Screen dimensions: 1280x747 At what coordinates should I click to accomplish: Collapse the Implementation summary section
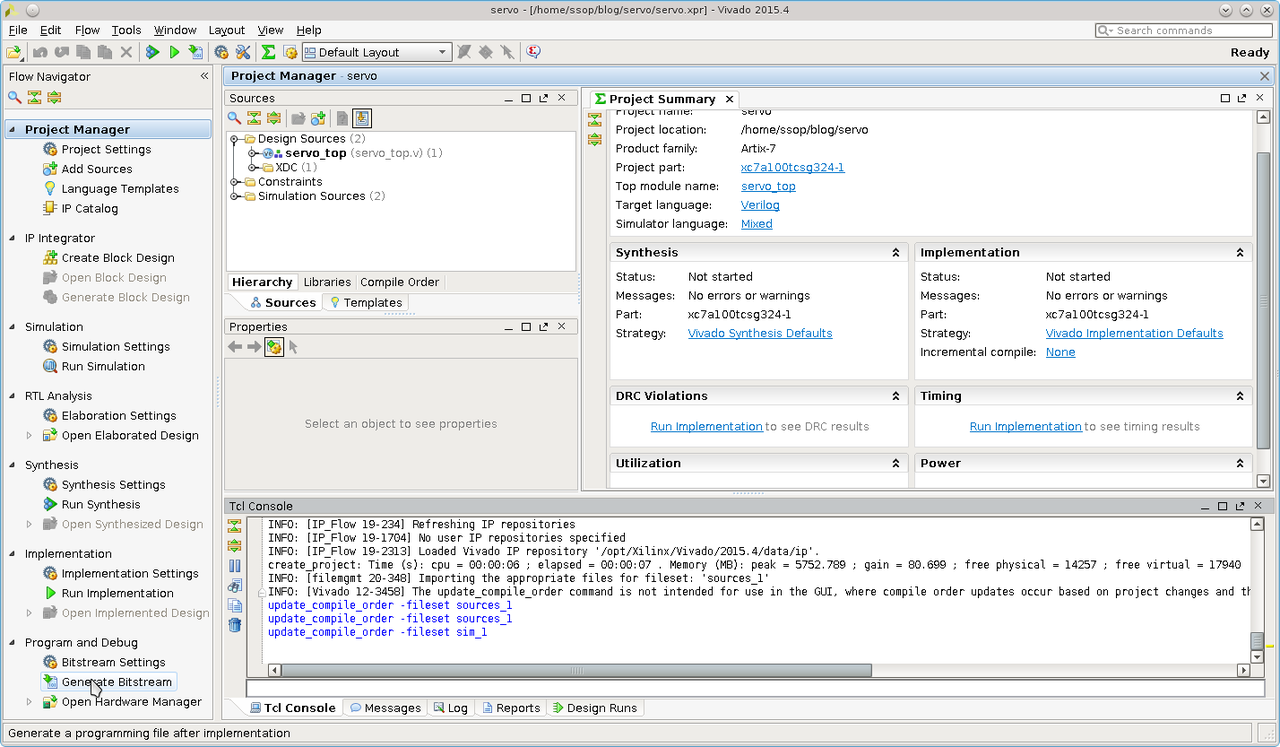click(1240, 253)
